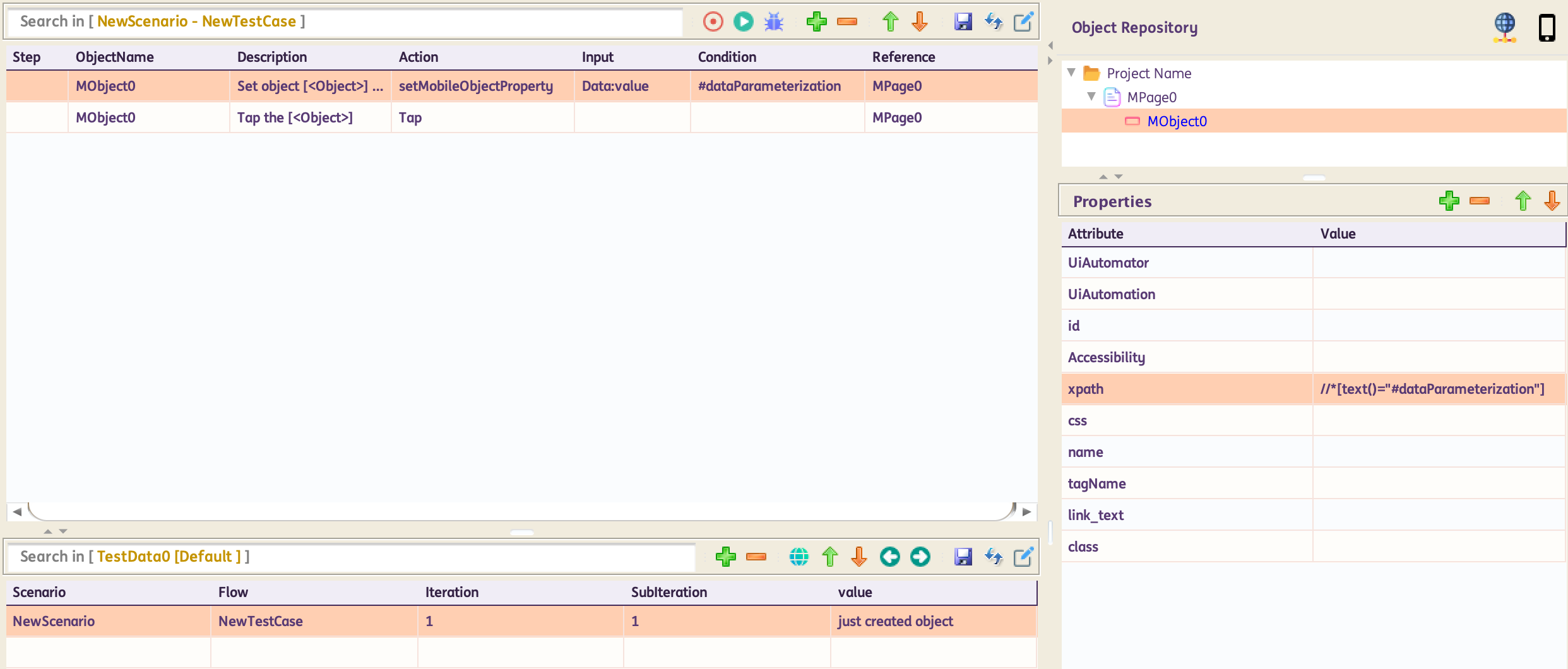This screenshot has width=1568, height=669.
Task: Collapse the Project Name tree node
Action: [x=1071, y=73]
